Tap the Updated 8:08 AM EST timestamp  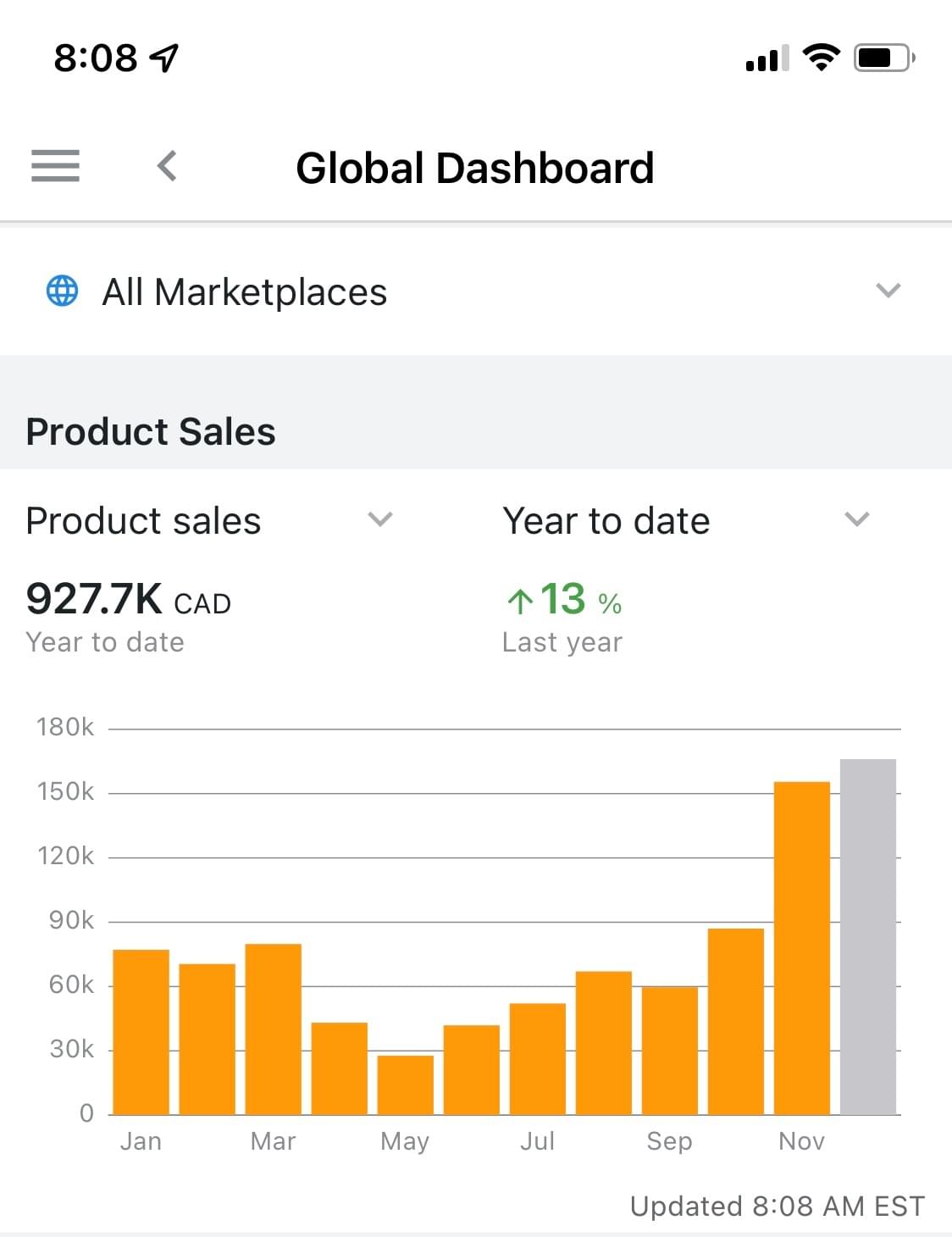(777, 1206)
